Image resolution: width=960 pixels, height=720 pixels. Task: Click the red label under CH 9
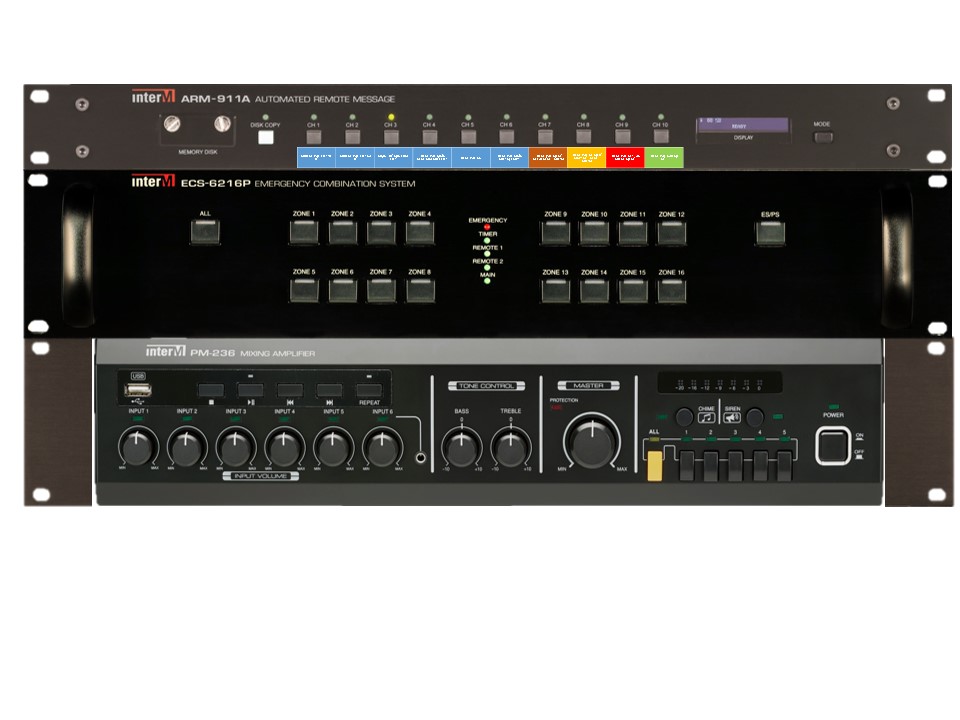pos(625,157)
